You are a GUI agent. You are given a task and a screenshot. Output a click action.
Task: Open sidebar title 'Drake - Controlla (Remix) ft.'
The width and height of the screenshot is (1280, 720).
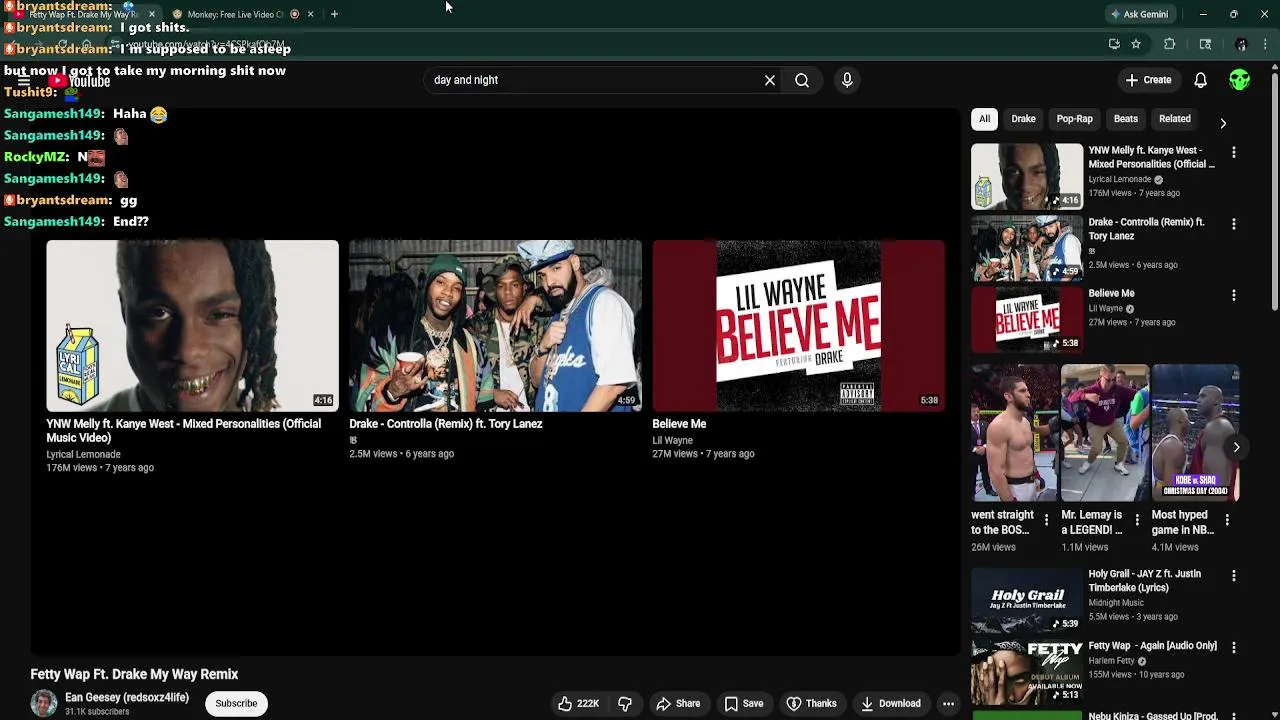[x=1146, y=229]
